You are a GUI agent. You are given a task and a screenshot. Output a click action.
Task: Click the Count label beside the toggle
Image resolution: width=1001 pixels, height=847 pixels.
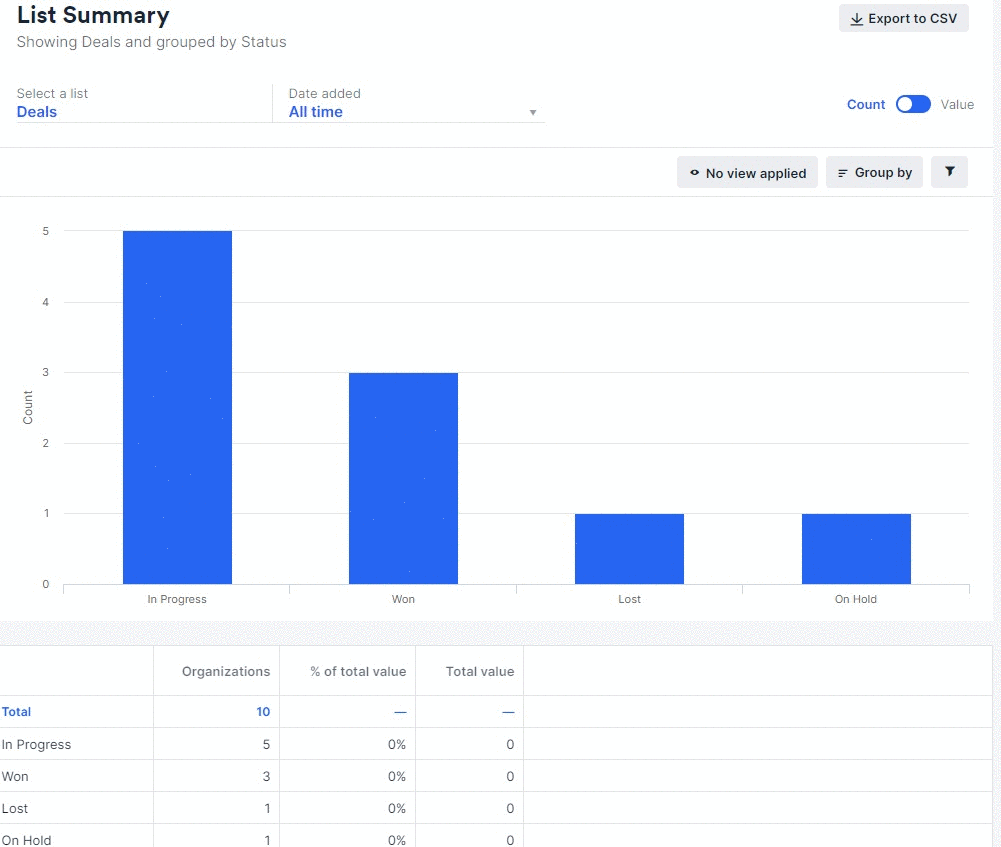[x=866, y=104]
